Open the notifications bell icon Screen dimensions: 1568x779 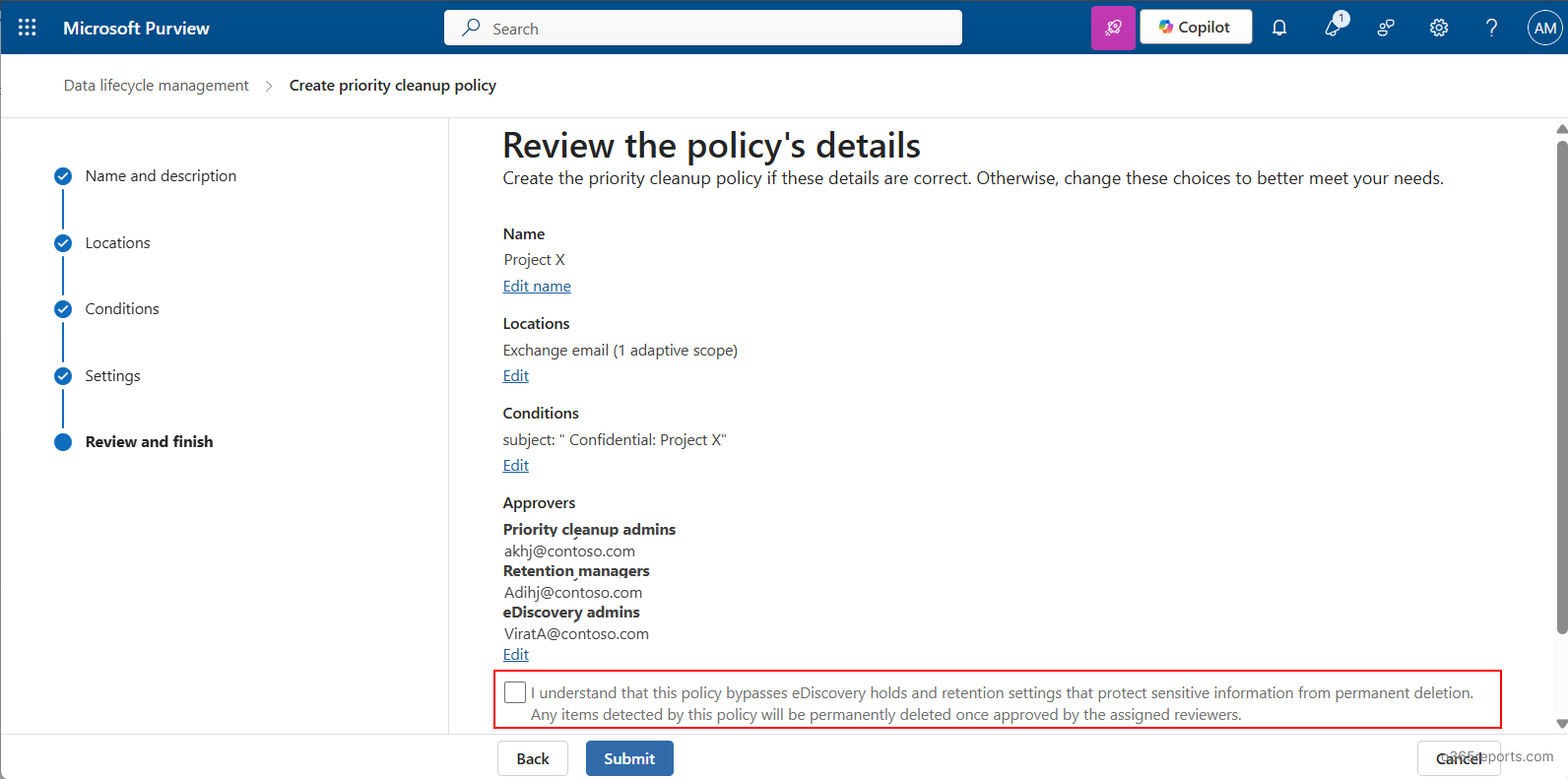tap(1279, 28)
